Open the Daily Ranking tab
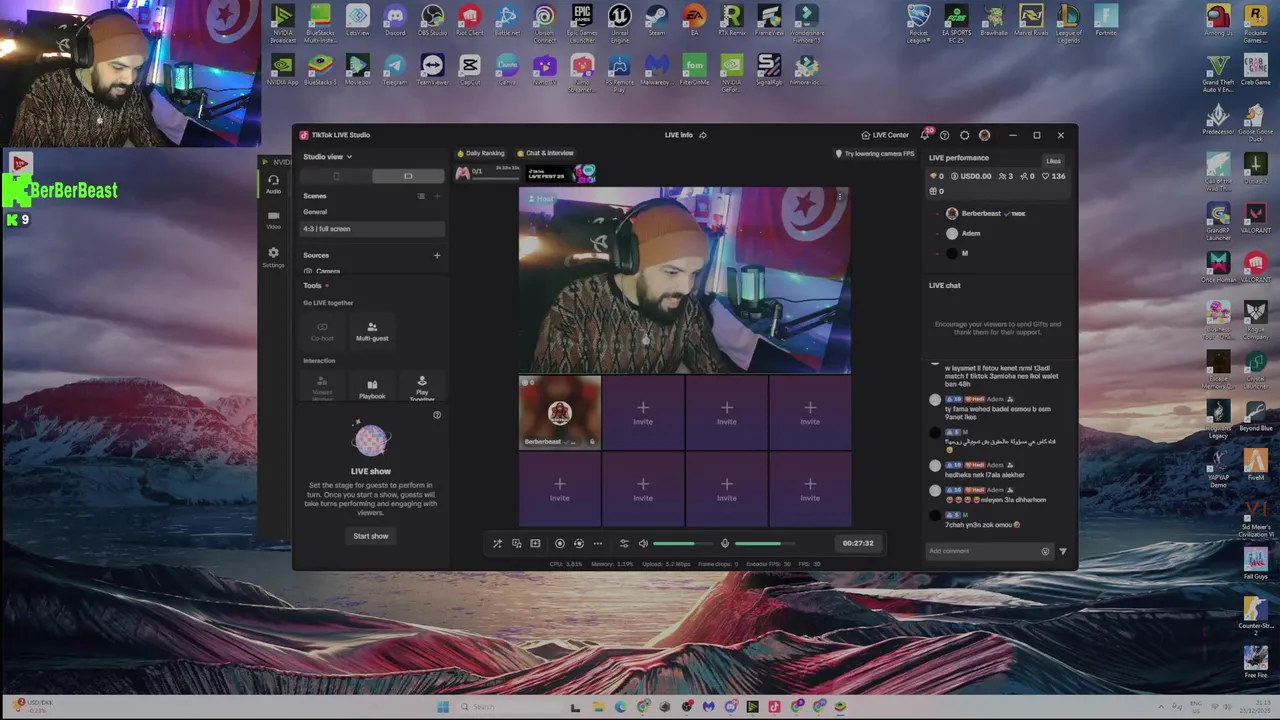 (481, 153)
